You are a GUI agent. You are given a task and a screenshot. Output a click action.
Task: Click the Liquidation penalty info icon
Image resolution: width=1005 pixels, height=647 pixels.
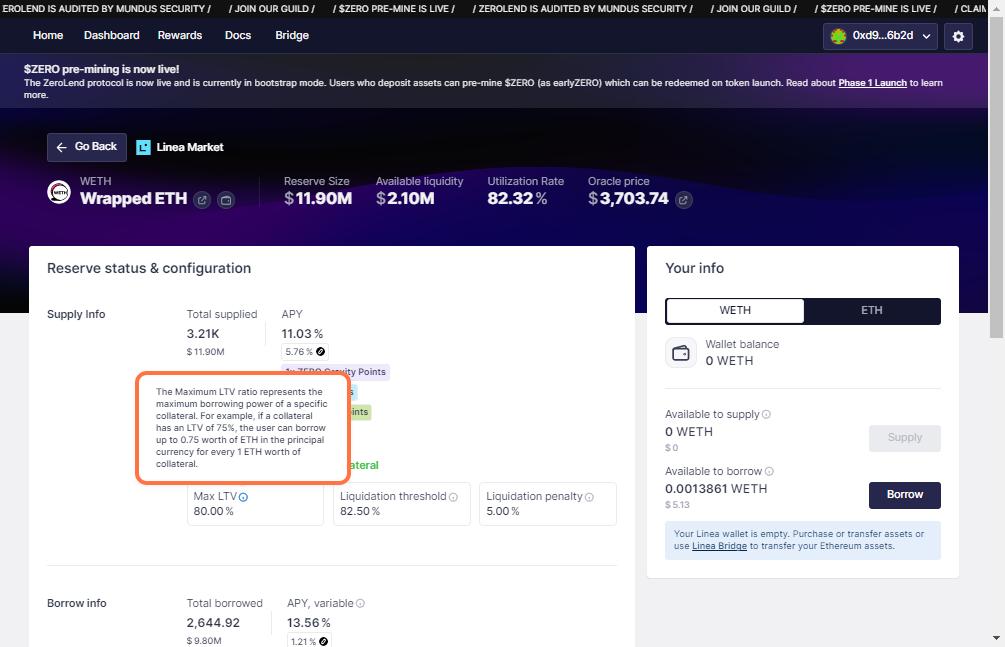click(589, 497)
